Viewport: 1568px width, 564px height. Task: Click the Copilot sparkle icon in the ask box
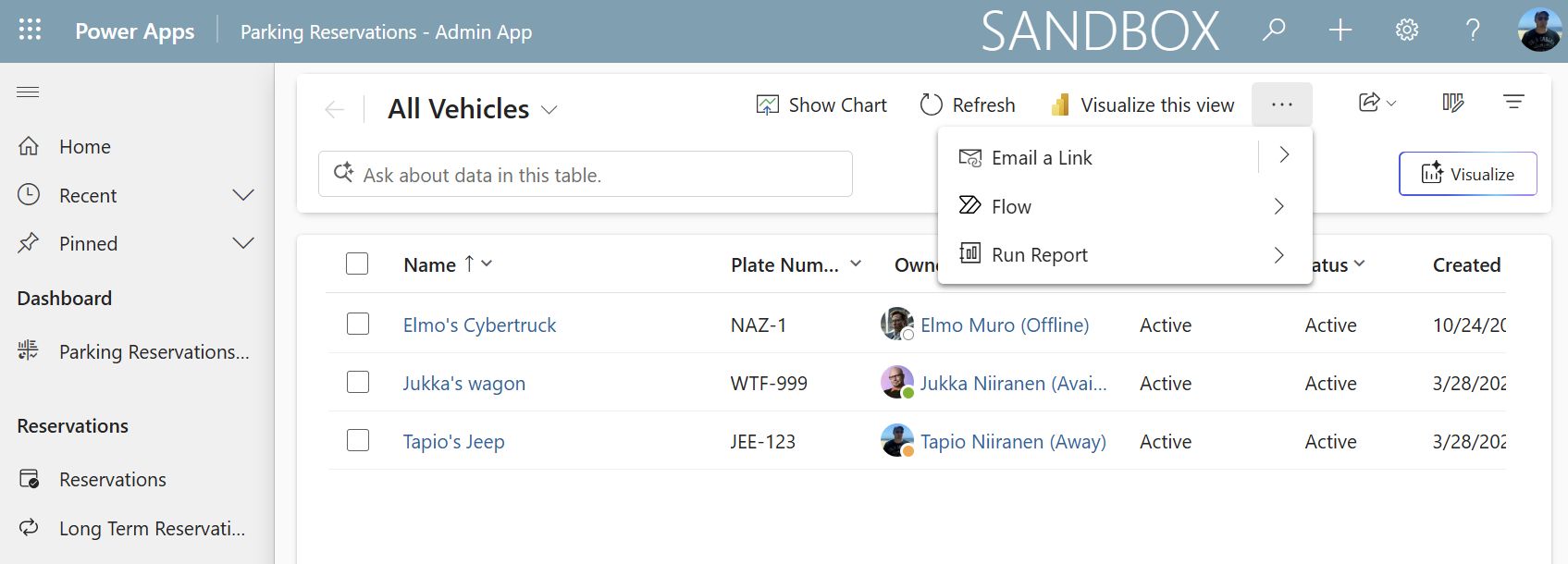(x=344, y=172)
